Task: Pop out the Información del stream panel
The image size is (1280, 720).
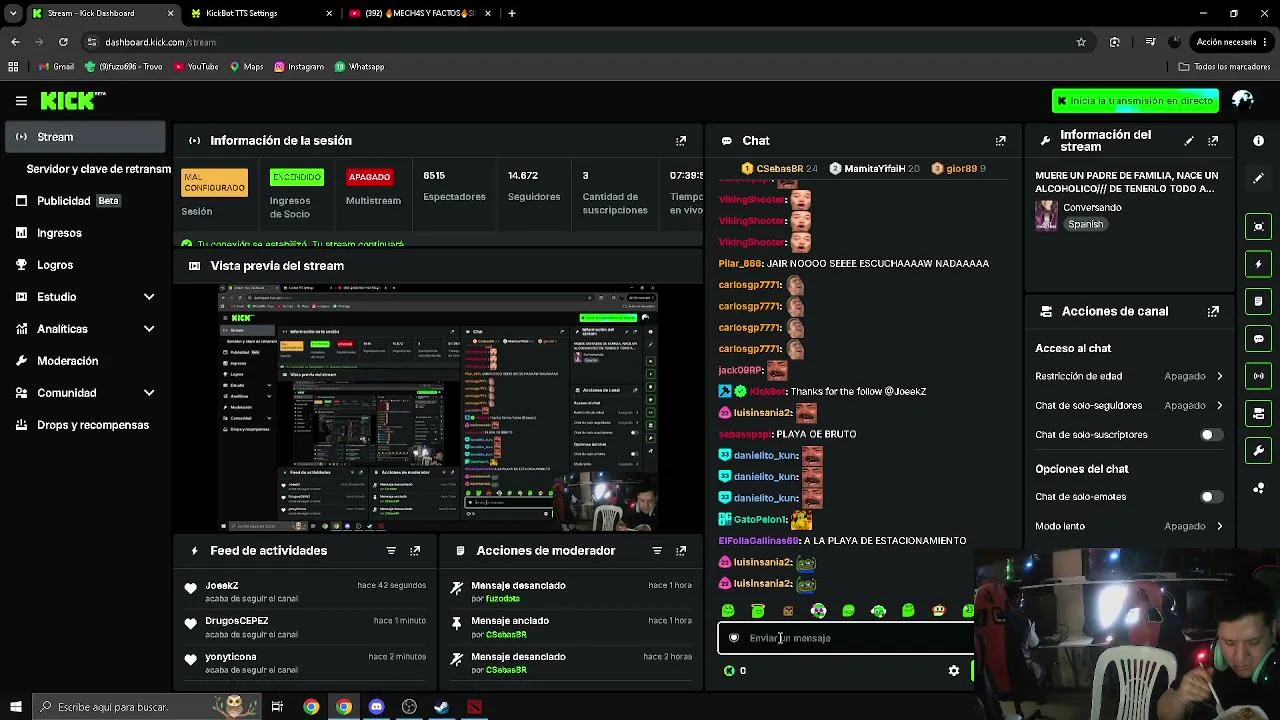Action: click(x=1213, y=141)
